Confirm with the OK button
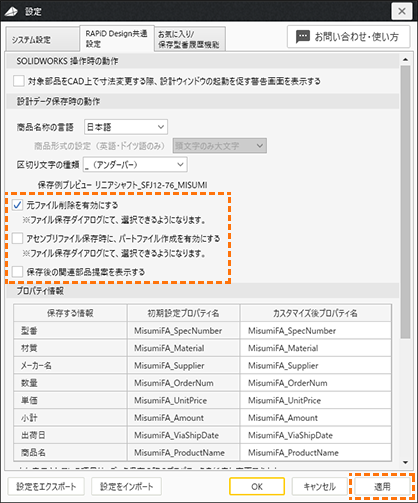Viewport: 418px width, 503px height. tap(257, 487)
